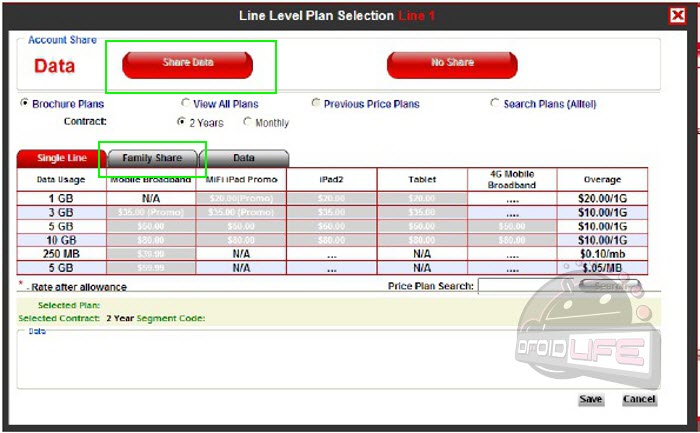The image size is (700, 433).
Task: Choose the 10 GB Tablet $80.00 price
Action: 421,240
